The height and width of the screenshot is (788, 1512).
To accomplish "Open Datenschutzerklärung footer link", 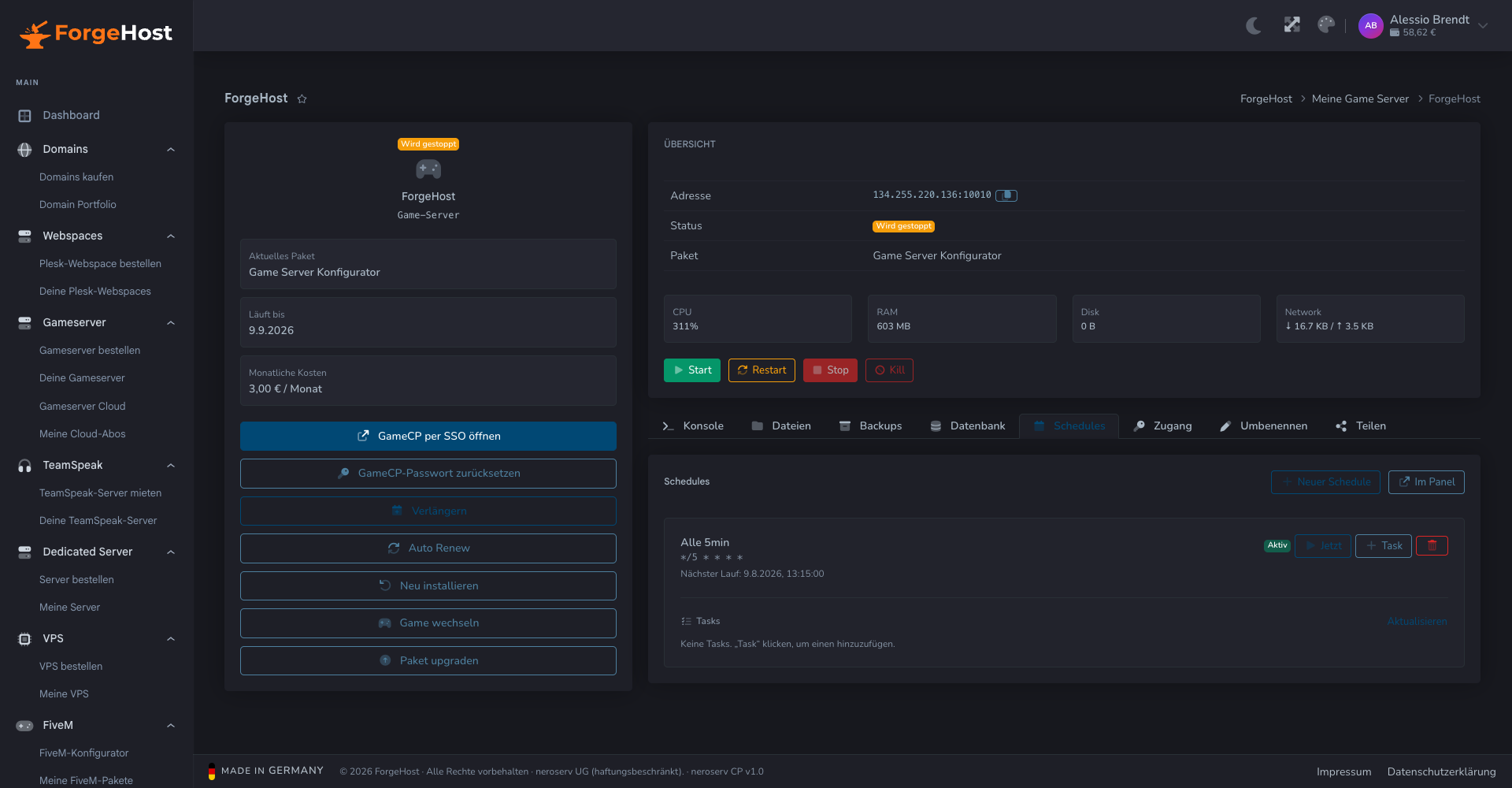I will click(x=1441, y=772).
